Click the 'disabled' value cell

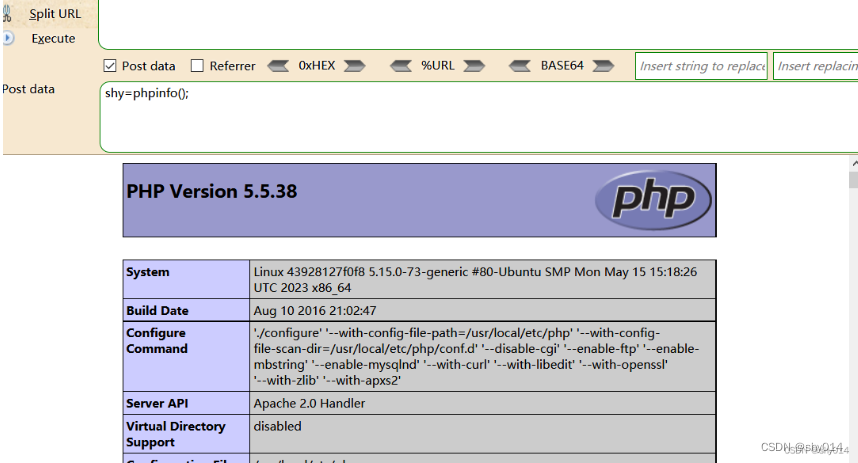click(x=483, y=434)
